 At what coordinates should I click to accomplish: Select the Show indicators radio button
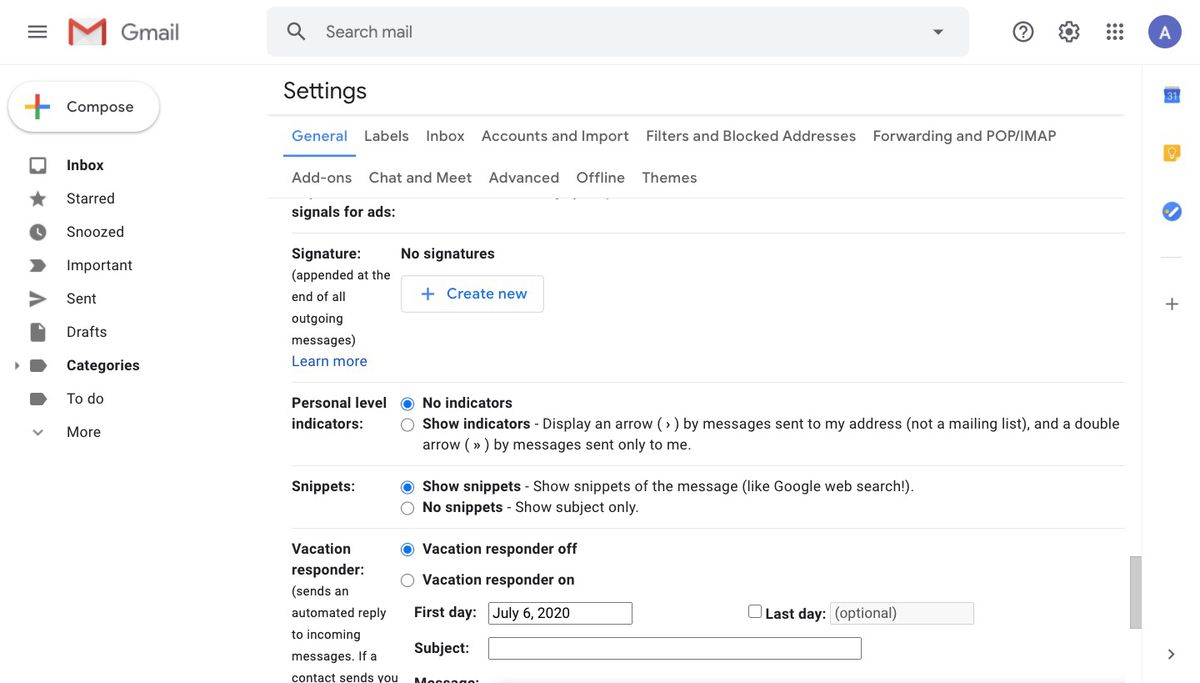(x=407, y=424)
